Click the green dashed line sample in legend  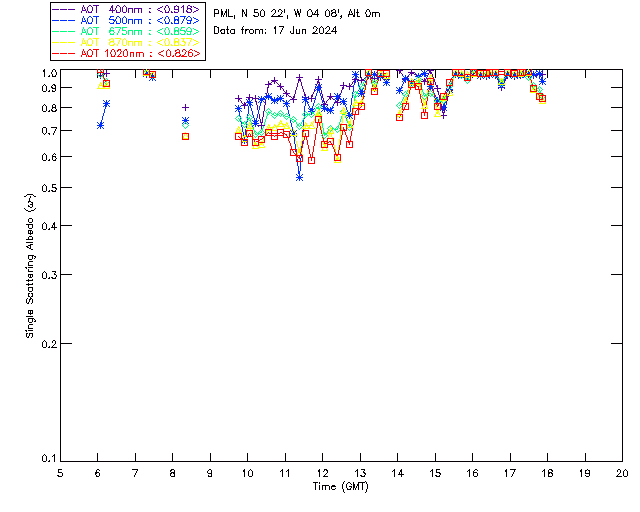[x=64, y=31]
